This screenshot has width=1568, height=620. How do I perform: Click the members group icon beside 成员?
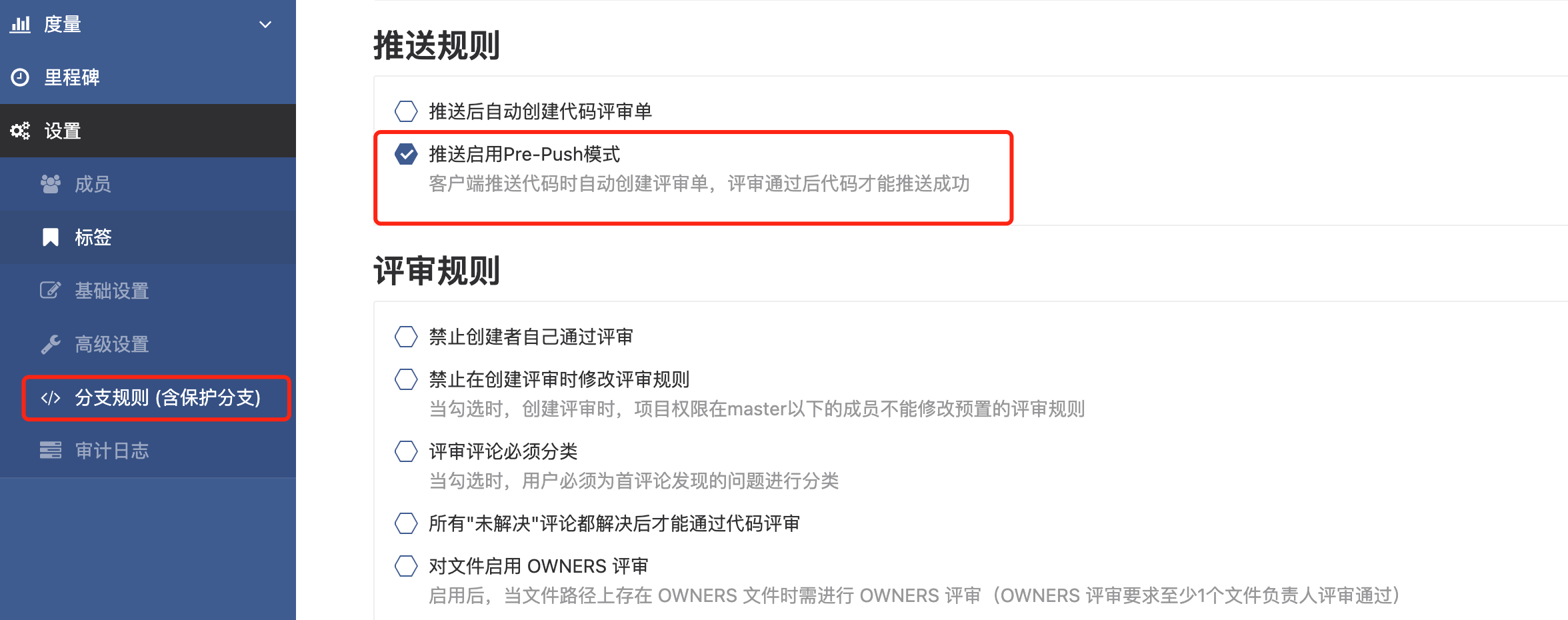coord(51,184)
